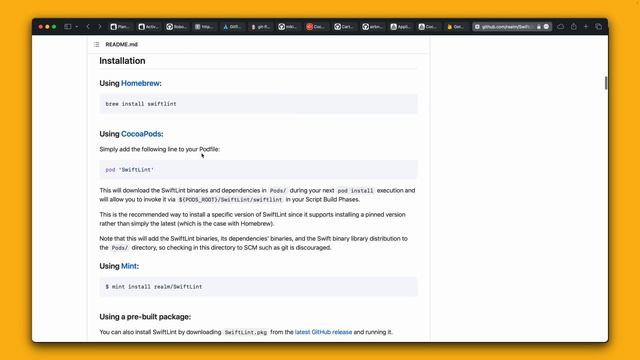The image size is (640, 360).
Task: Click the 'mint install realm/SwiftLint' code block
Action: click(x=258, y=287)
